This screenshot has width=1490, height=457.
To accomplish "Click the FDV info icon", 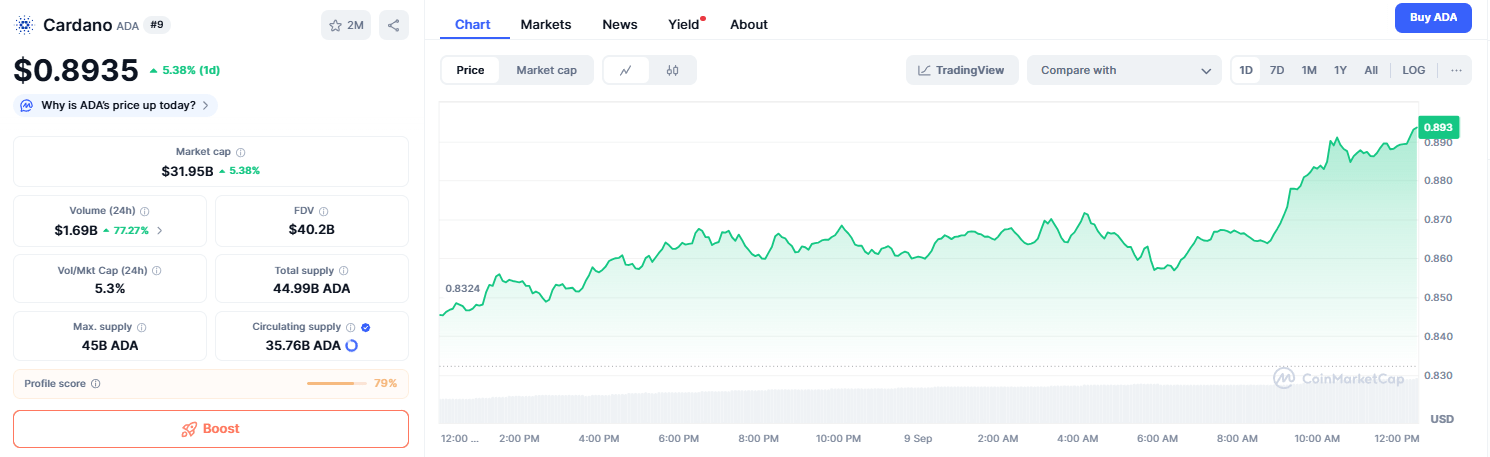I will (323, 211).
